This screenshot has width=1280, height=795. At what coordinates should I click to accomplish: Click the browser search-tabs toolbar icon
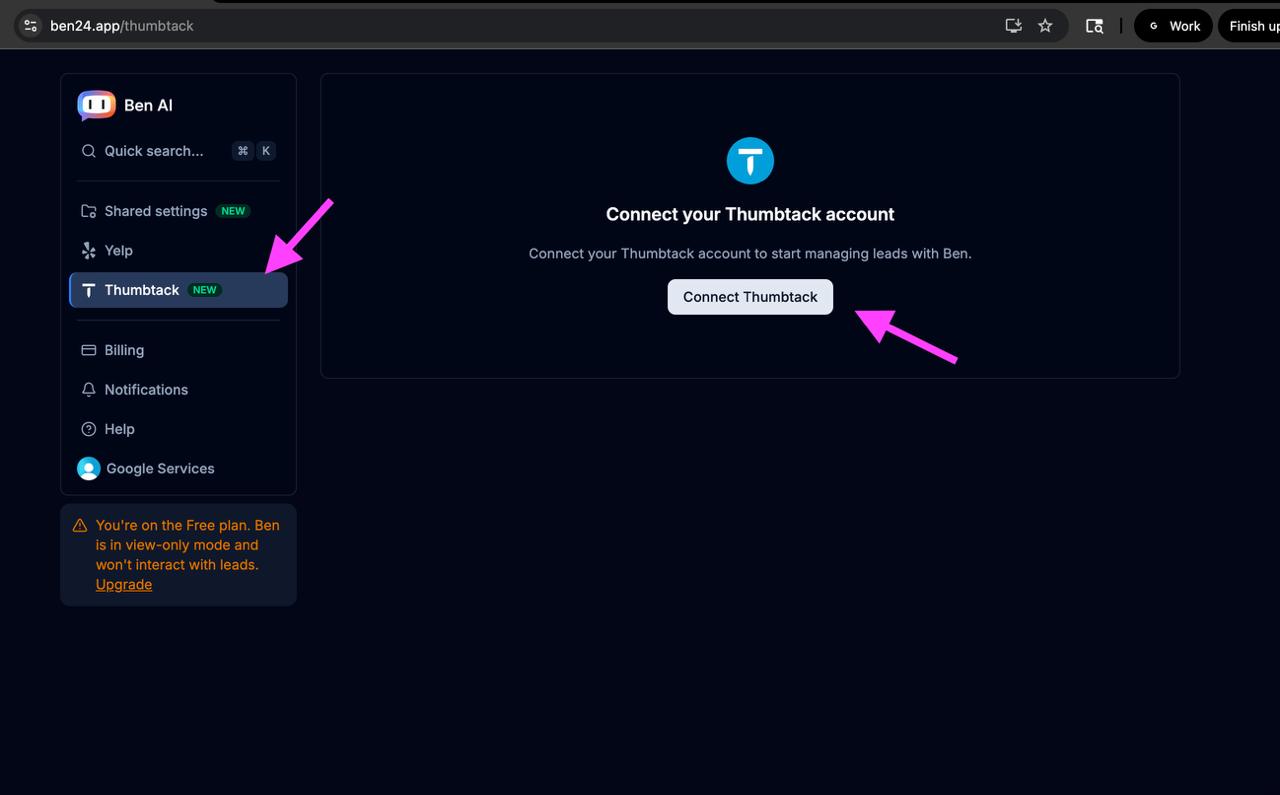point(1095,26)
